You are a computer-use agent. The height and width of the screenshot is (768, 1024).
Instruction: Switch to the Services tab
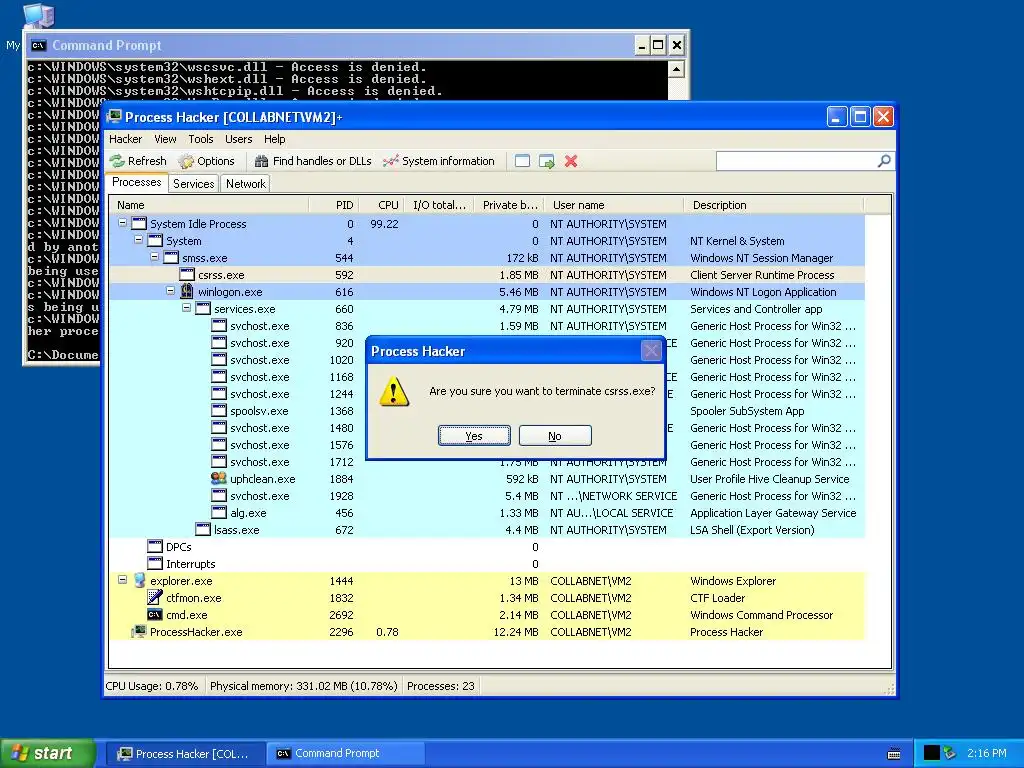193,184
